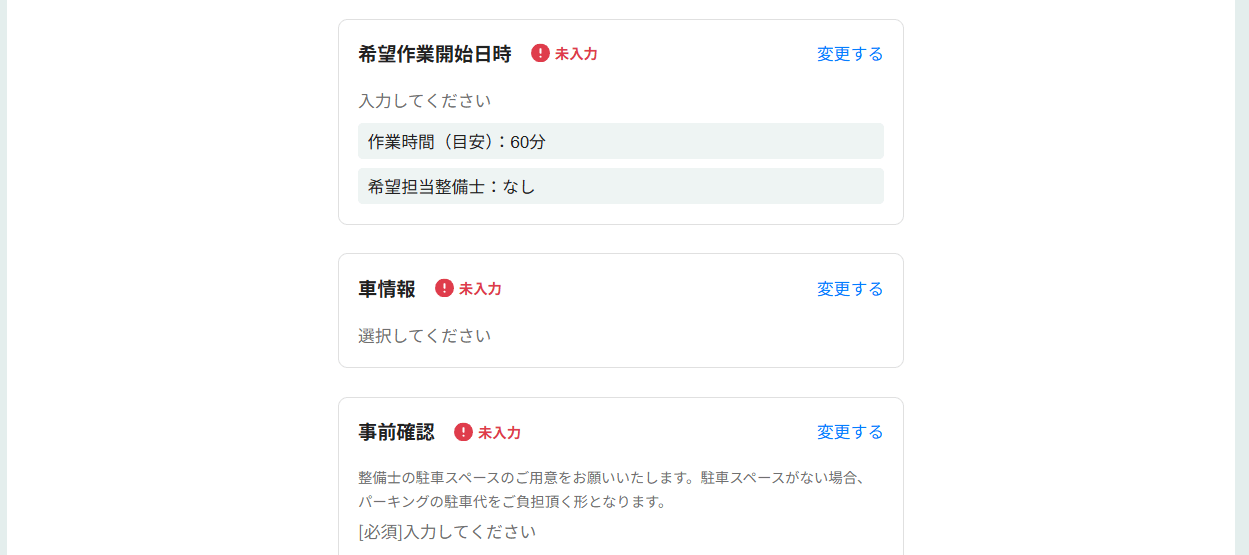Viewport: 1249px width, 555px height.
Task: Click 変更する in the 車情報 section
Action: (x=850, y=289)
